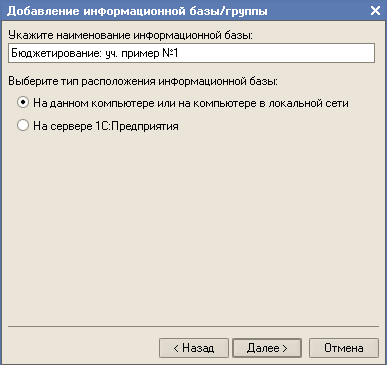Click the separator line above the buttons
This screenshot has height=365, width=387.
(x=193, y=326)
